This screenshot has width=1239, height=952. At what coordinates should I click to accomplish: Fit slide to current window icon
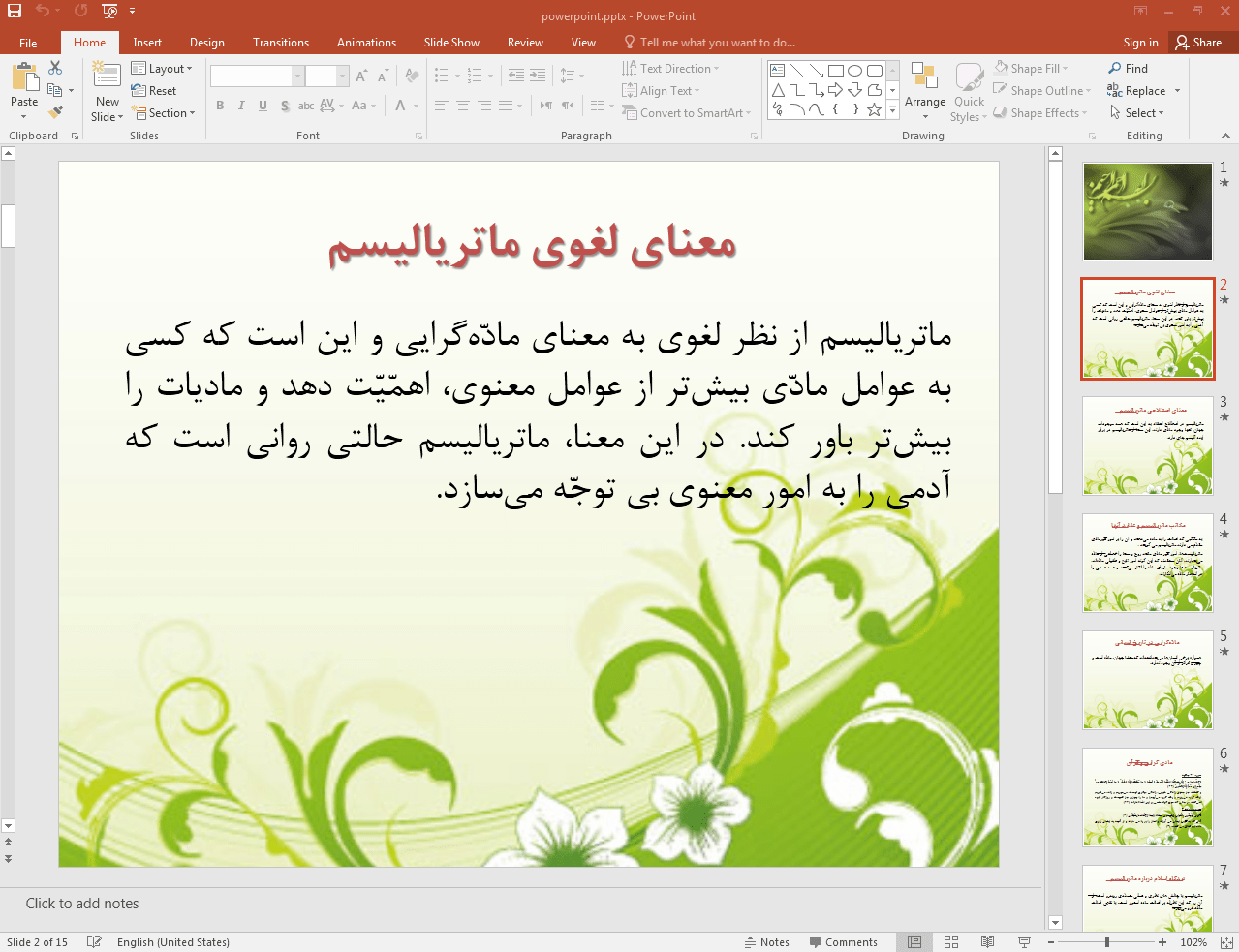click(1225, 941)
